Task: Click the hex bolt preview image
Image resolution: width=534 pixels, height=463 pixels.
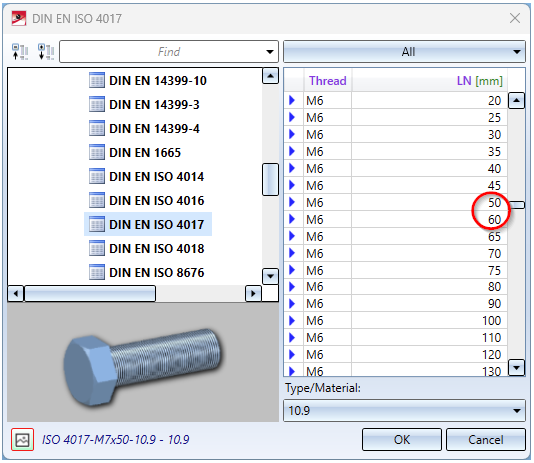Action: click(x=143, y=366)
